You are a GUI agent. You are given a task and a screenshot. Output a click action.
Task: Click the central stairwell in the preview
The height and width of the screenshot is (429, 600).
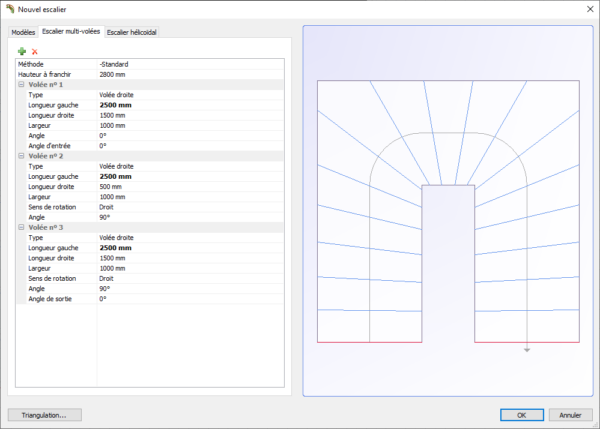point(448,264)
